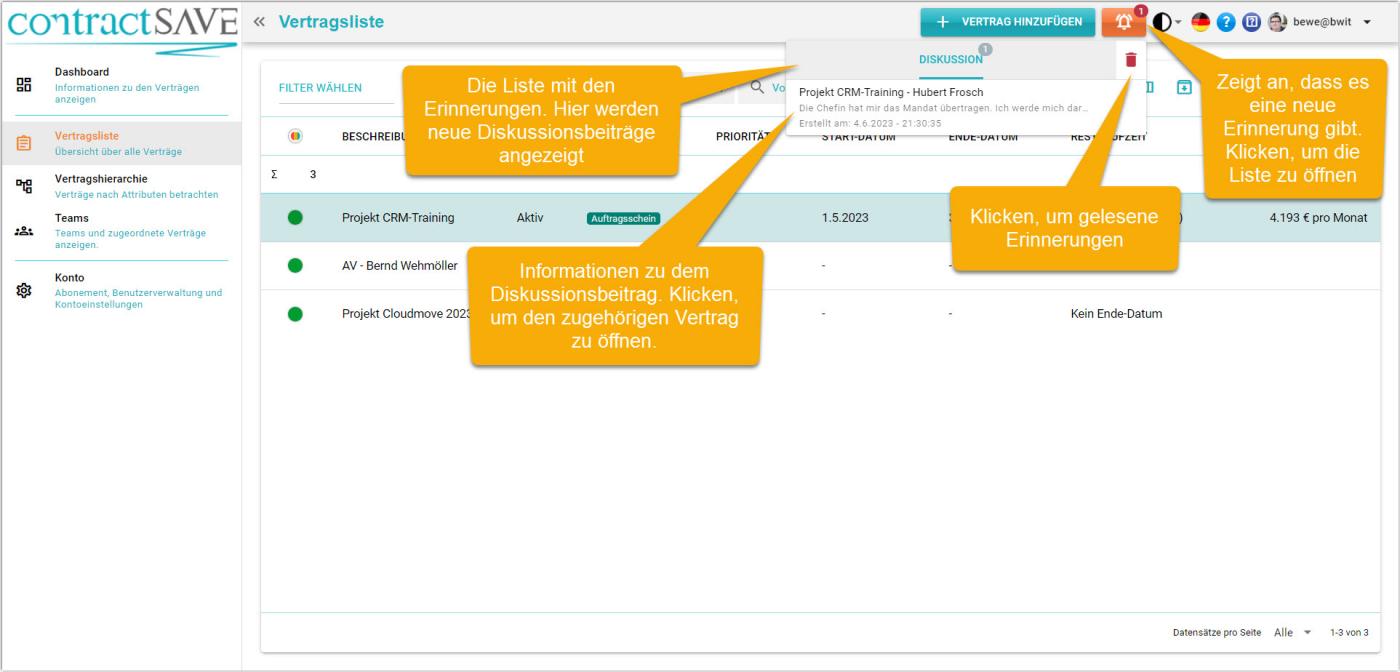Click the German flag language icon
The image size is (1400, 672).
[x=1200, y=22]
